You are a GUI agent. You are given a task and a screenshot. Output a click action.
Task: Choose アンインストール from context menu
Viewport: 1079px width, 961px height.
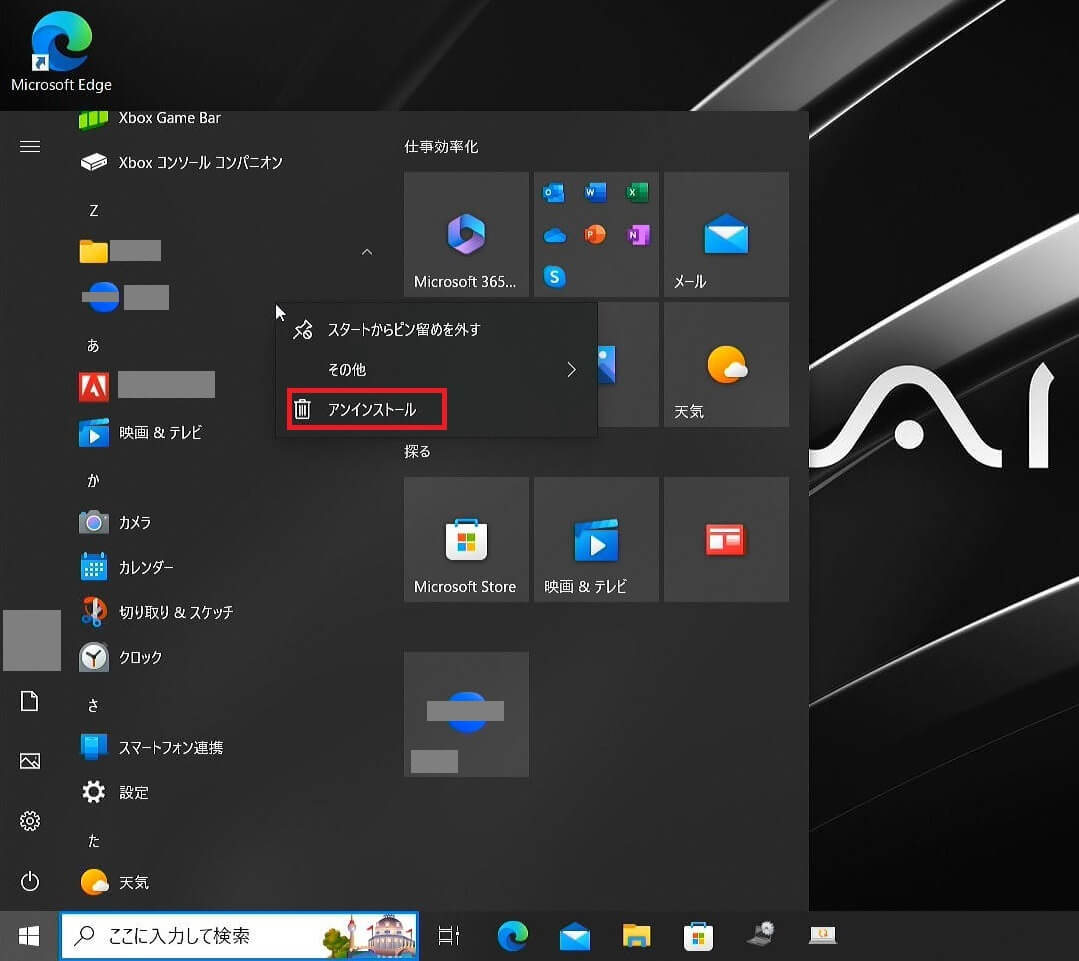click(436, 409)
